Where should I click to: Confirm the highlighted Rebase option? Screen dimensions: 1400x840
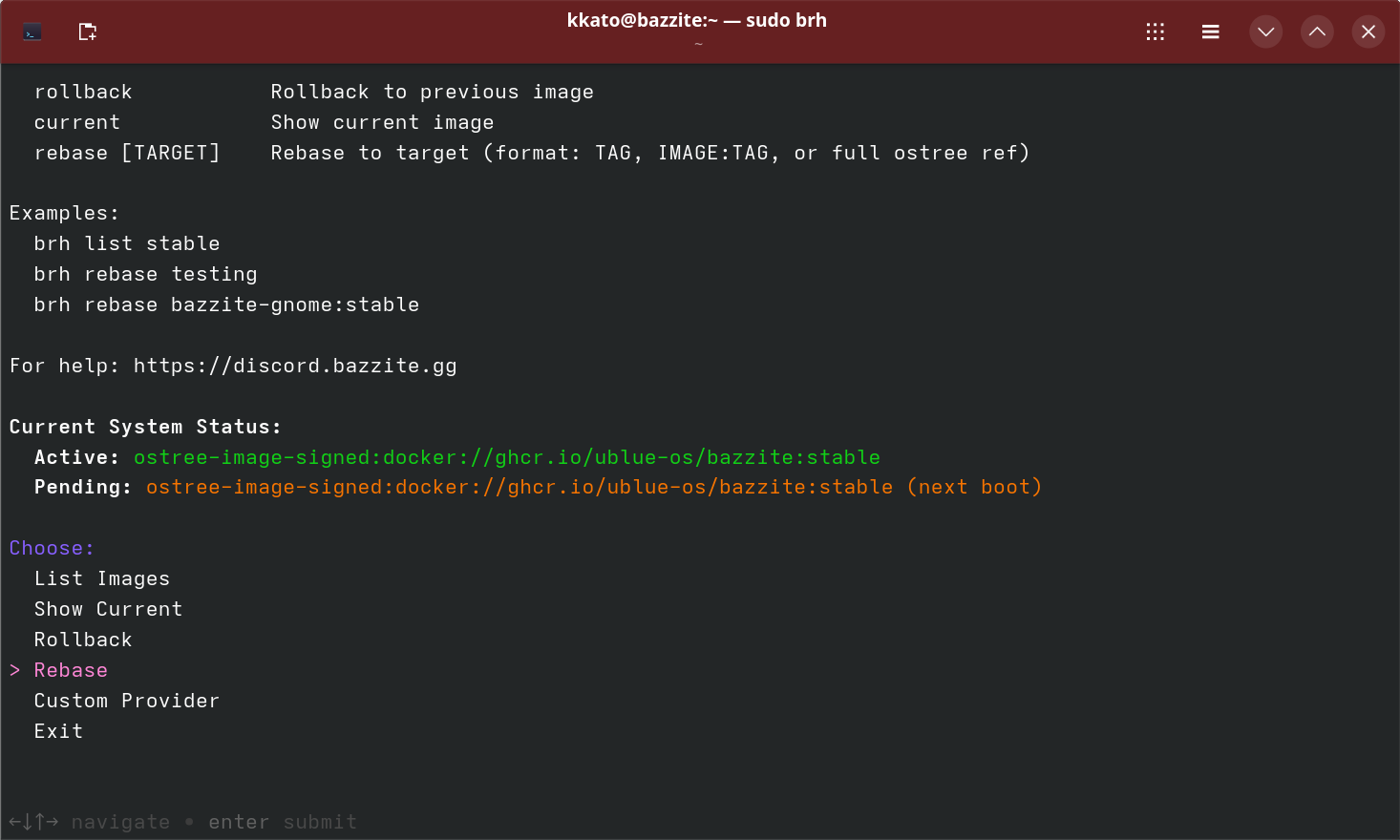[x=71, y=669]
